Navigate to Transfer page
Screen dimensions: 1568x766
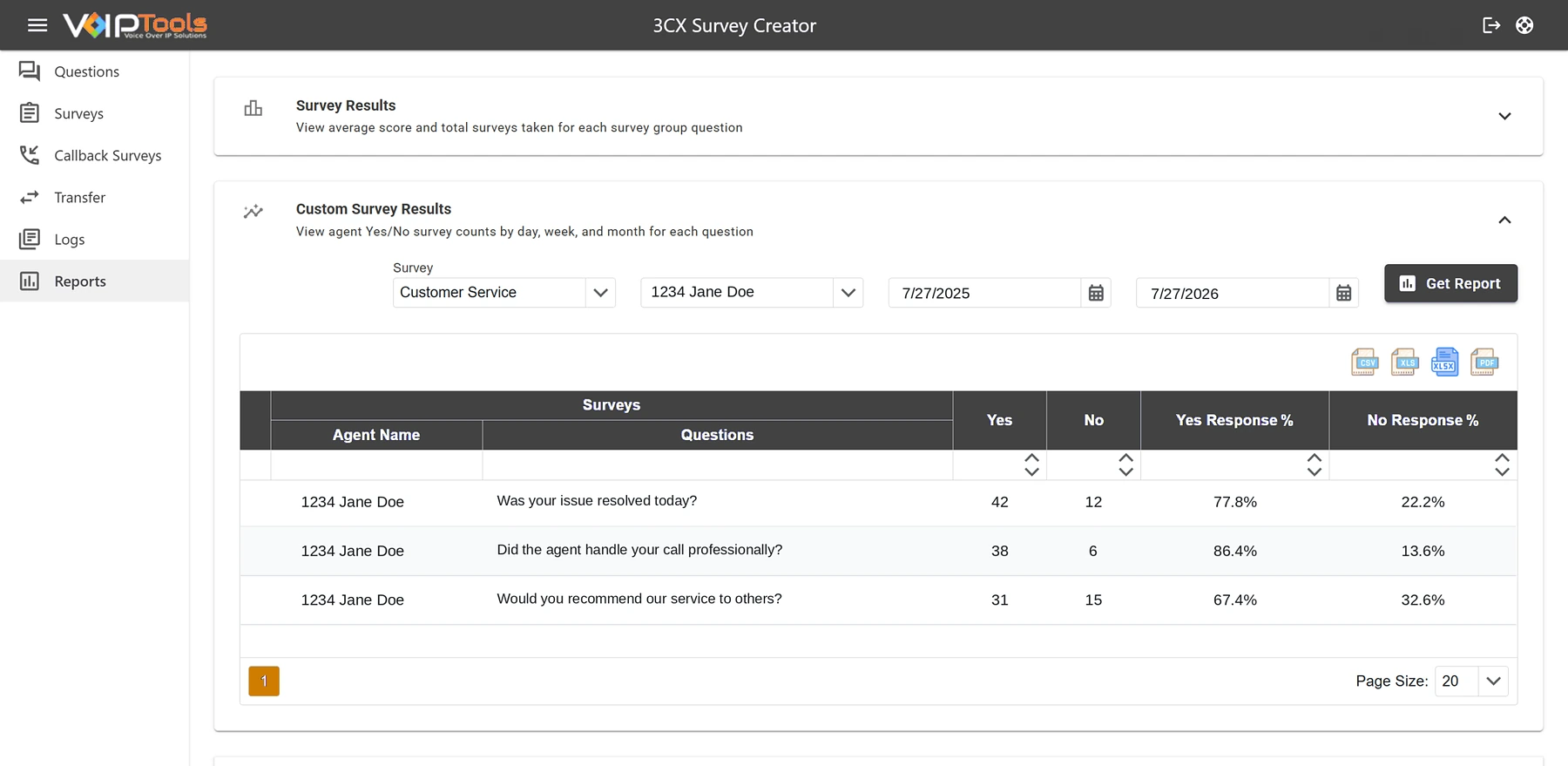click(95, 197)
